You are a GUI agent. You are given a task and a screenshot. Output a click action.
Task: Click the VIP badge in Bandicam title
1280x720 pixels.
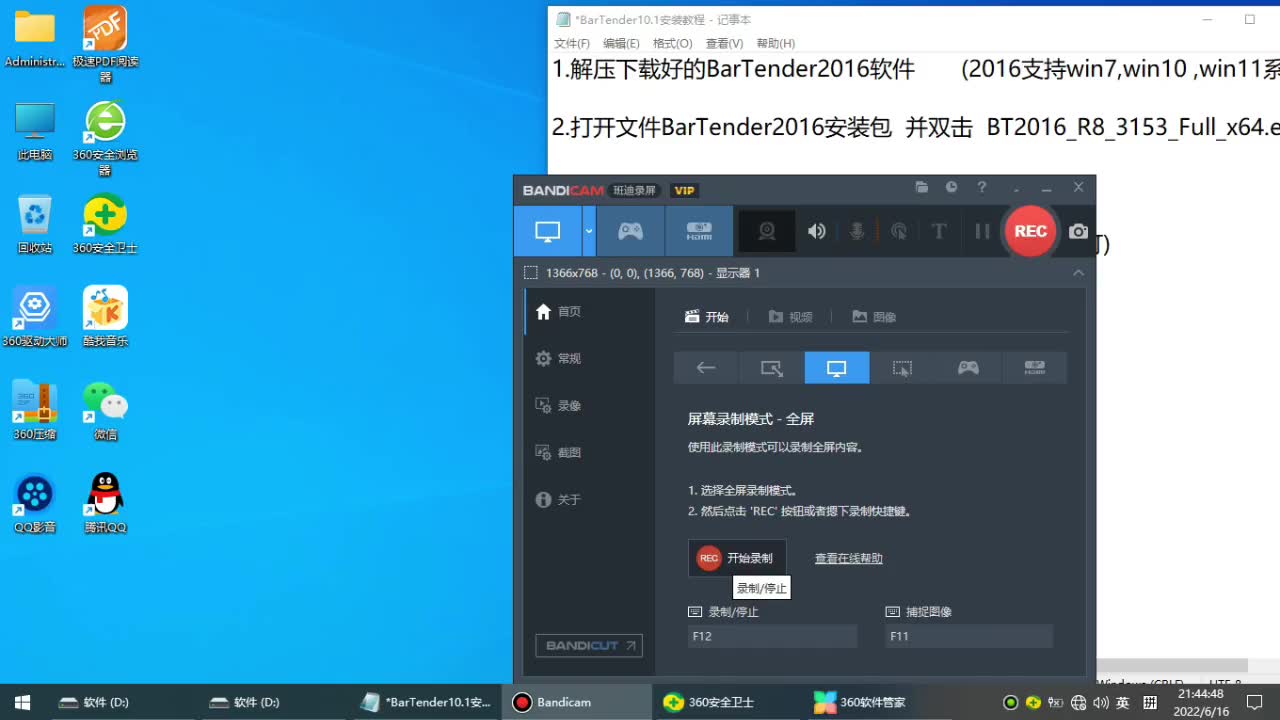[x=684, y=190]
